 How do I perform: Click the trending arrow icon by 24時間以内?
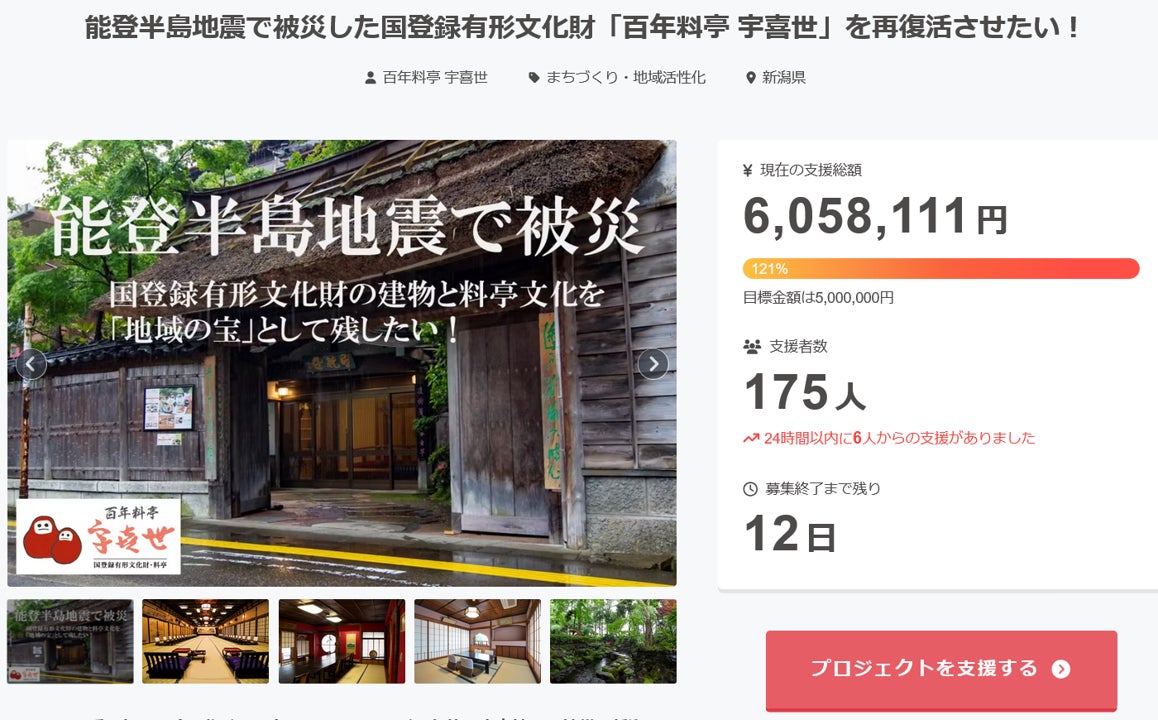tap(751, 439)
